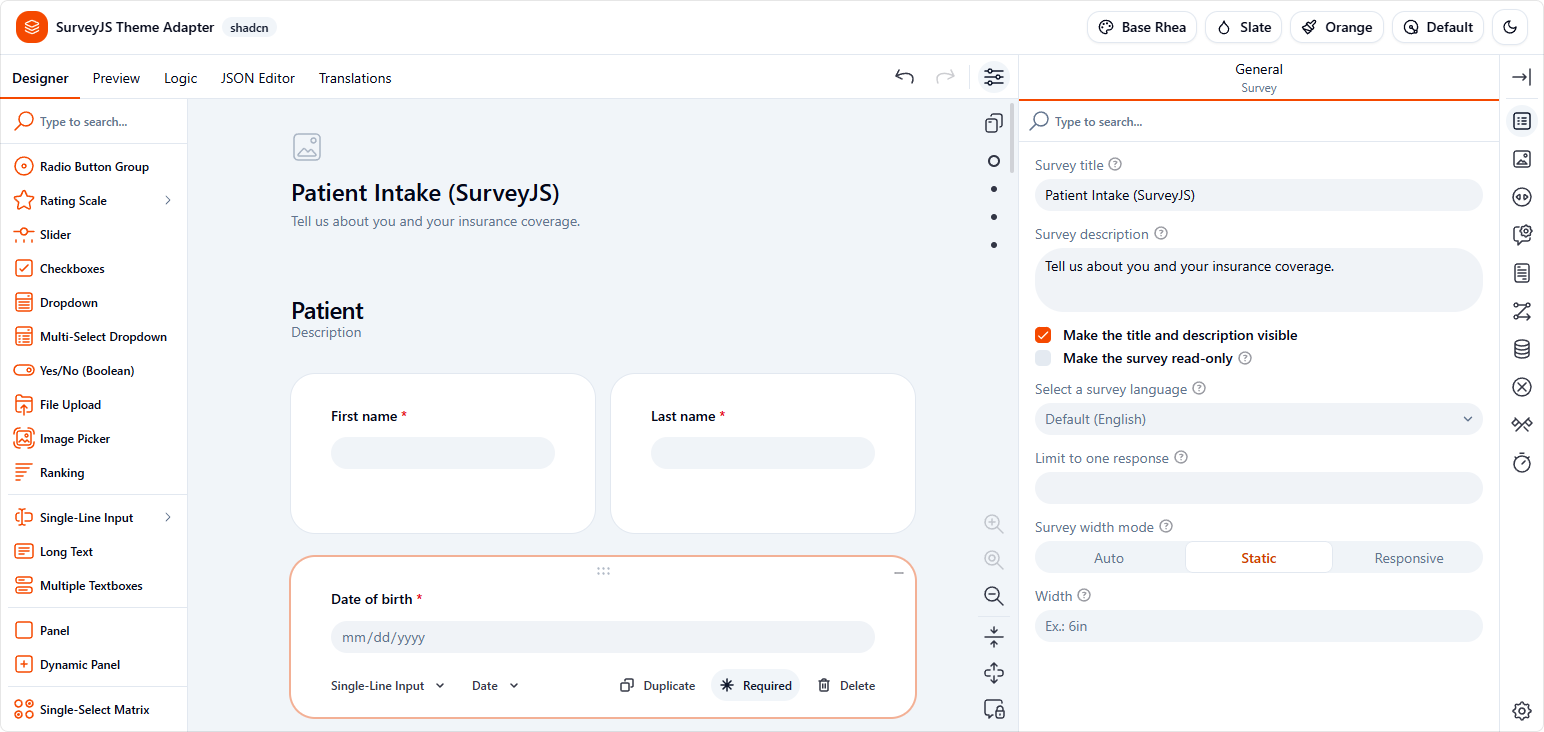1544x732 pixels.
Task: Click the redo arrow icon
Action: pos(945,77)
